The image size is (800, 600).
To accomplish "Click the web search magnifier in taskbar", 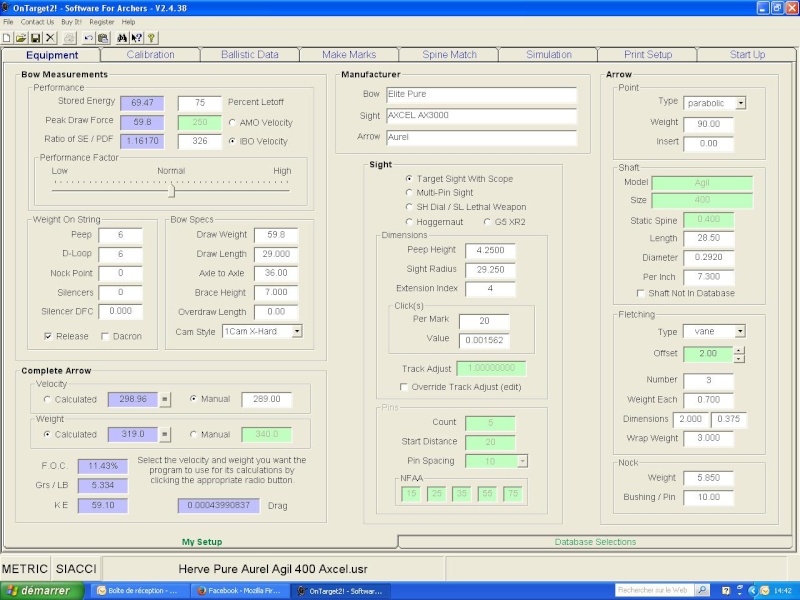I will [x=702, y=590].
